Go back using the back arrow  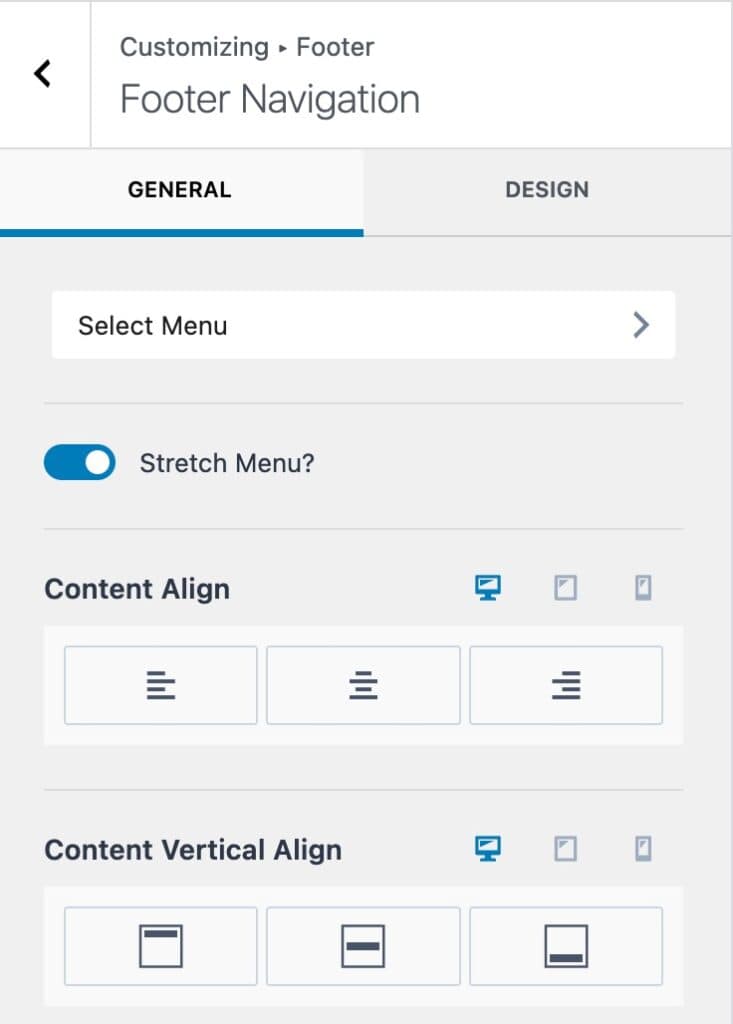coord(42,73)
